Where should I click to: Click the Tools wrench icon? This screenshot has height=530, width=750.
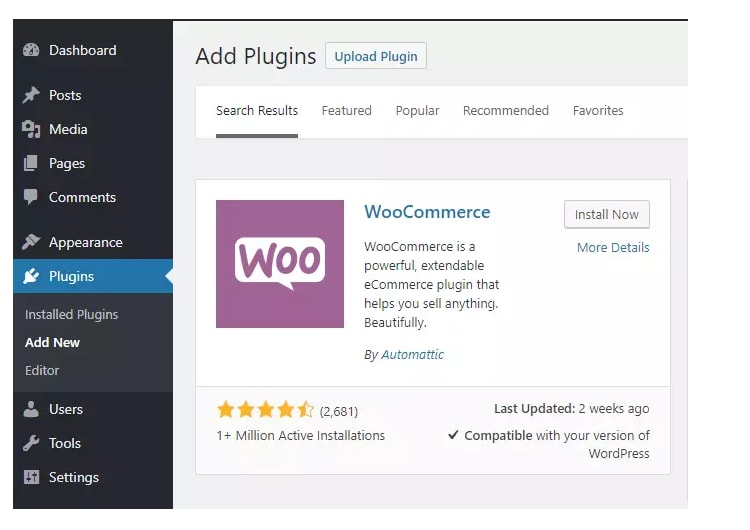tap(31, 443)
